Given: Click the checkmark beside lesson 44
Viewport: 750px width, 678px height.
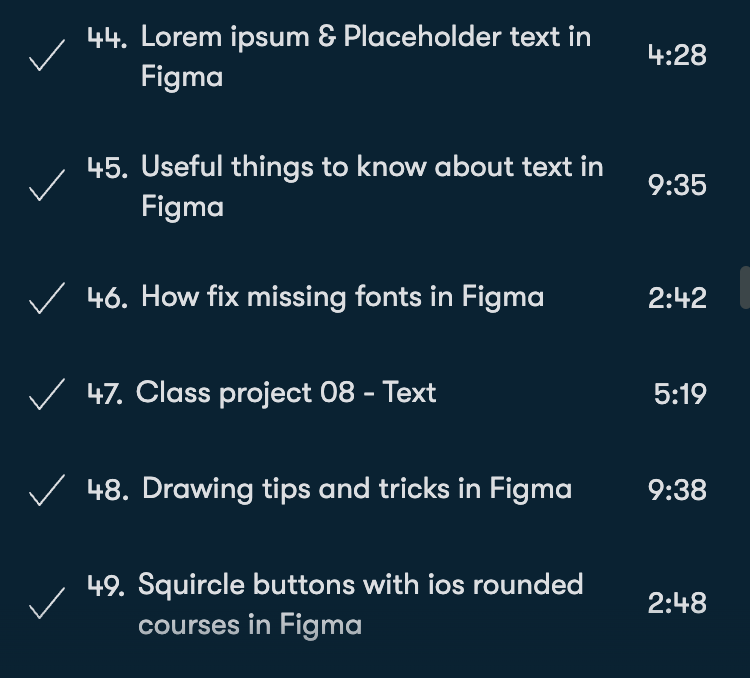Looking at the screenshot, I should point(45,58).
